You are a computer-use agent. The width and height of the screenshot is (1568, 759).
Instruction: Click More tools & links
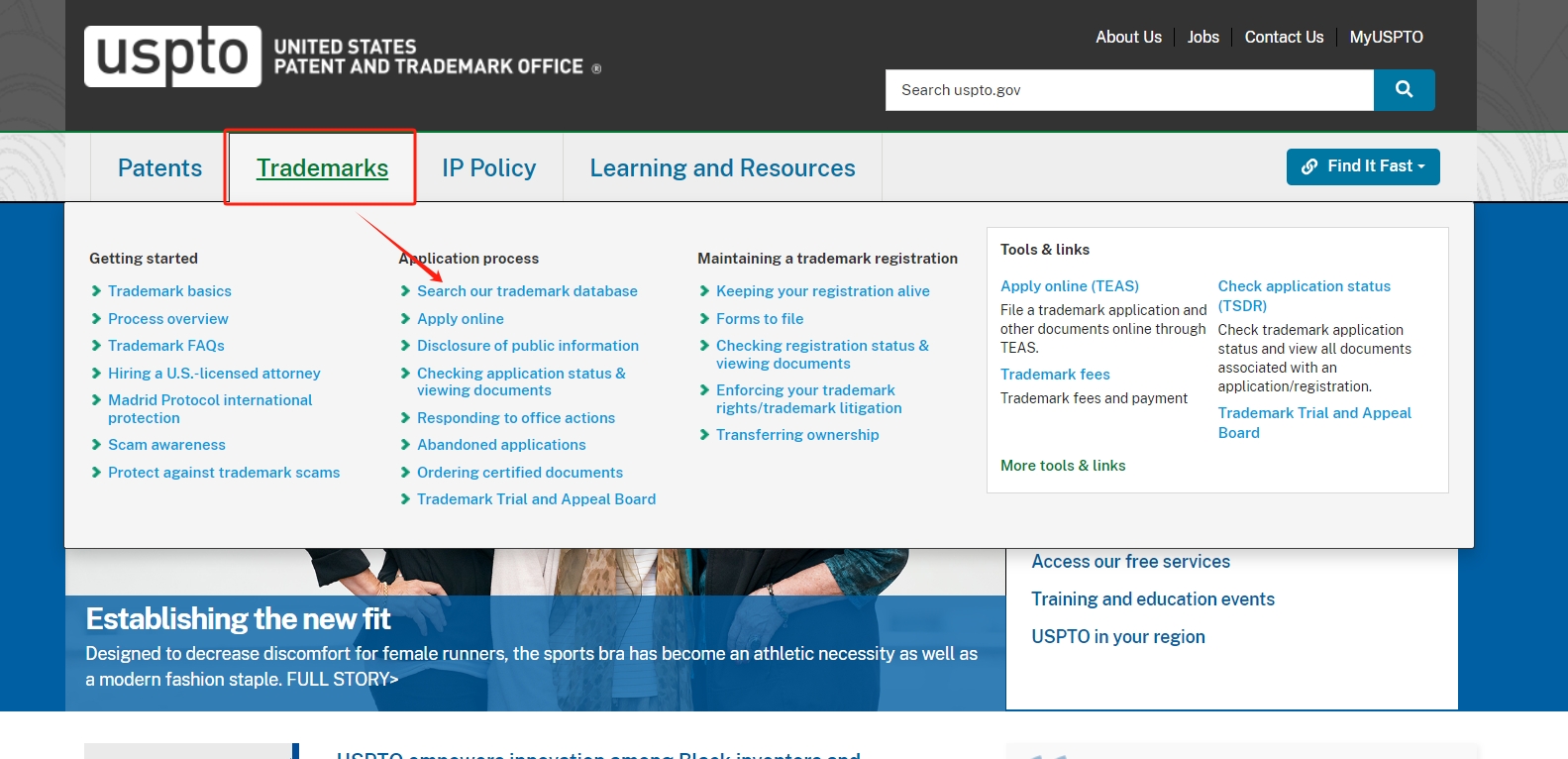(1063, 466)
